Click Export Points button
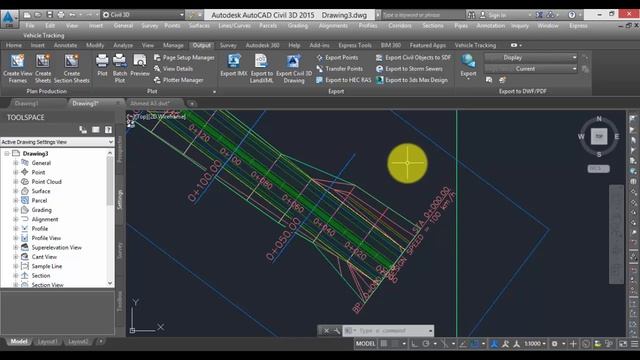The image size is (640, 360). click(337, 58)
